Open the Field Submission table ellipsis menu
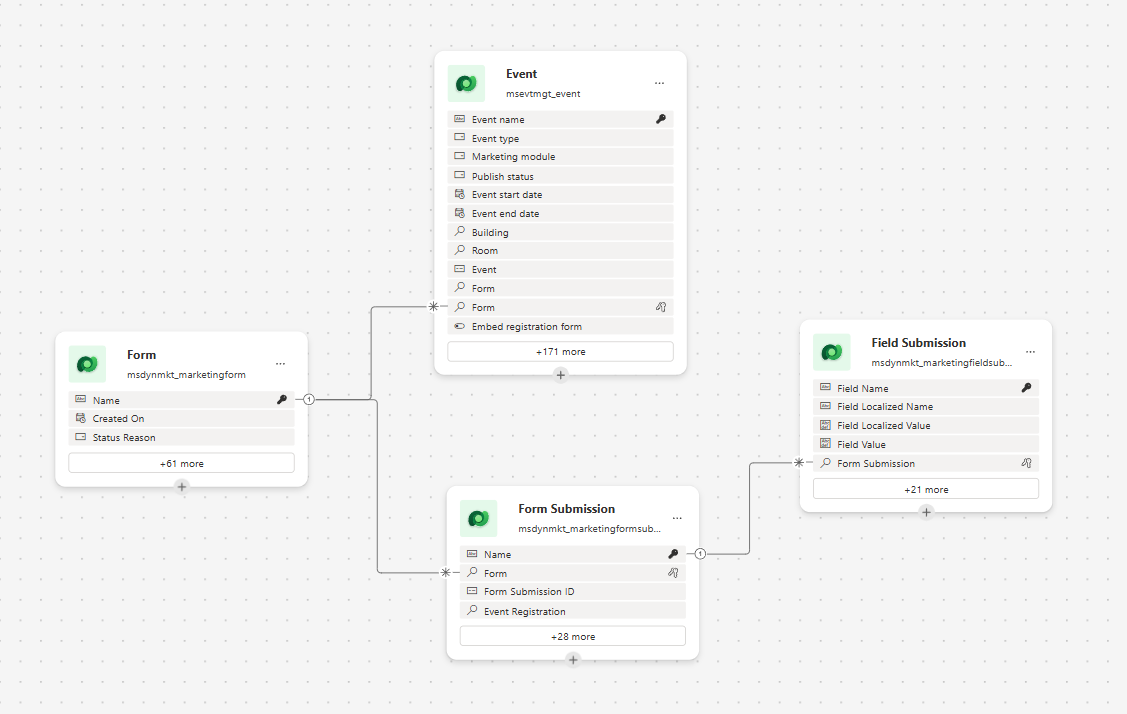 [1030, 352]
